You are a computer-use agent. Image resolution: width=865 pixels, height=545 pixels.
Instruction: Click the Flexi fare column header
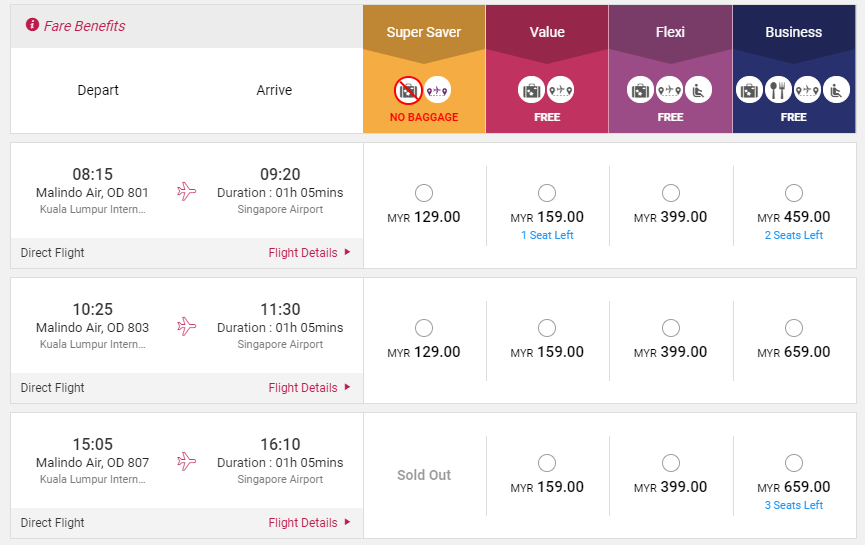click(x=670, y=32)
